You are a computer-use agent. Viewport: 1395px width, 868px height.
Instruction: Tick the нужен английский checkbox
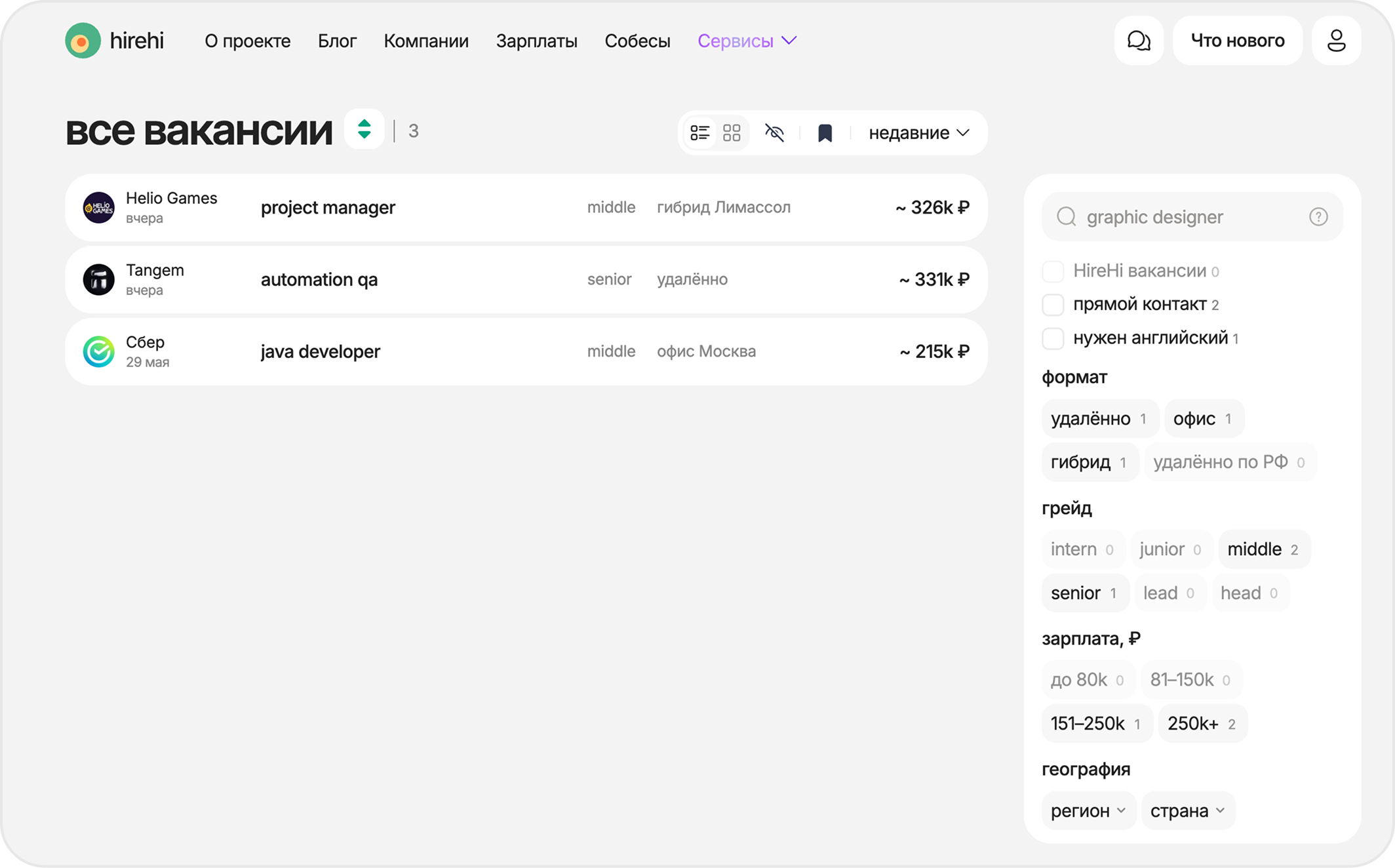point(1053,338)
